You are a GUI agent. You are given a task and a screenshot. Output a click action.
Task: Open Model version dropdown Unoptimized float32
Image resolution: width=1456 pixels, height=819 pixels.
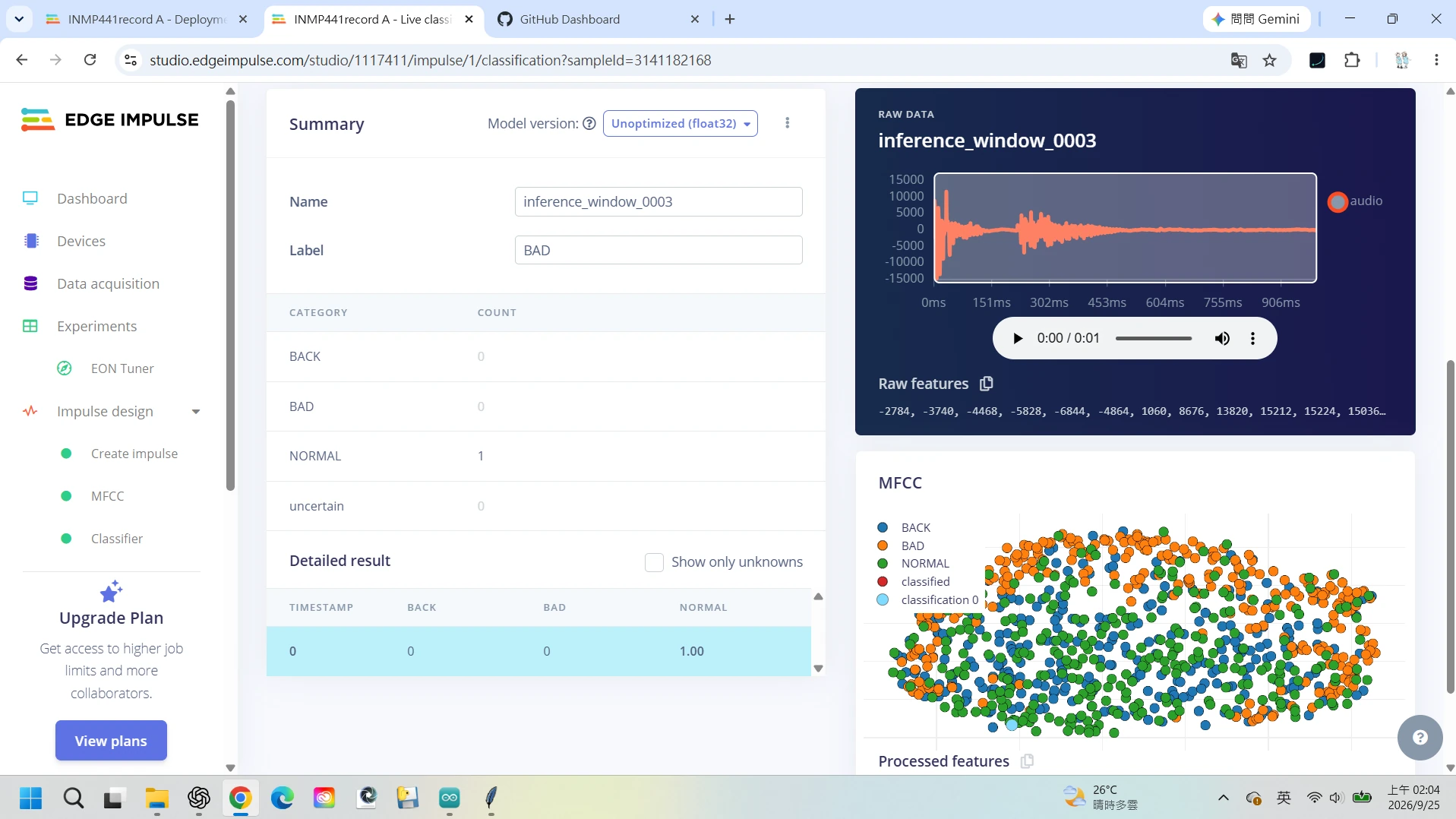point(680,123)
